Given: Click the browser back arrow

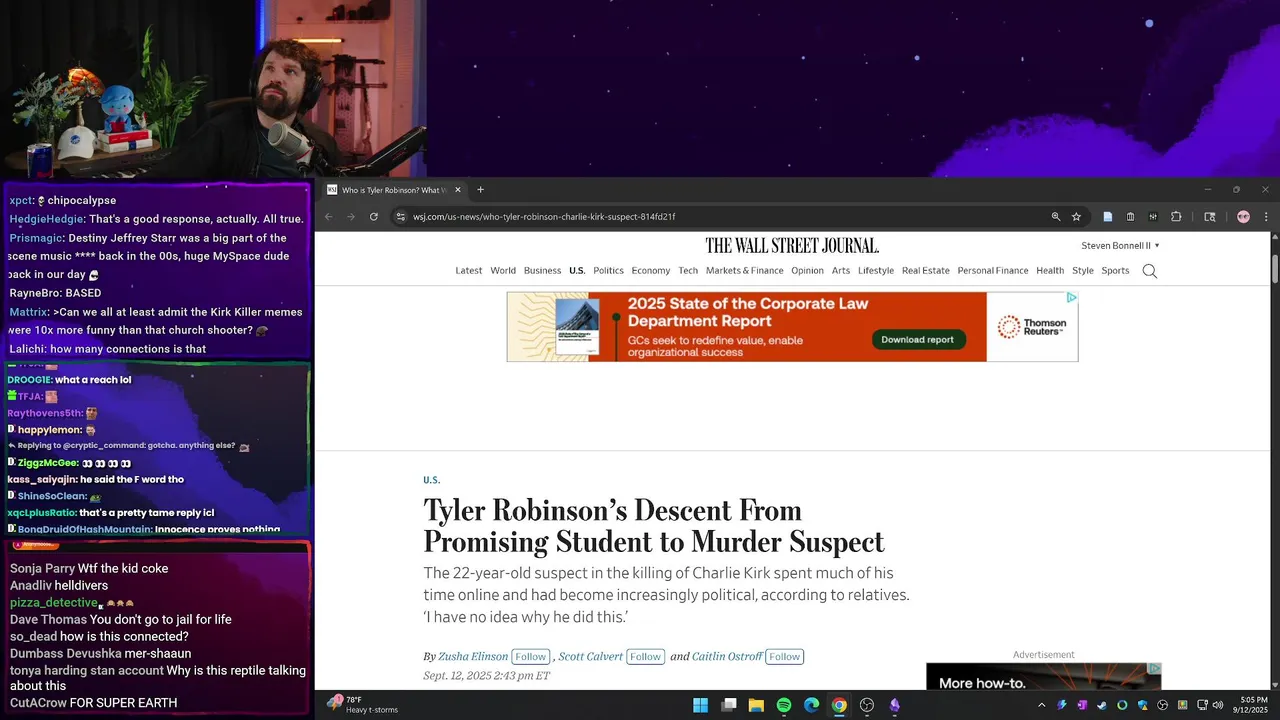Looking at the screenshot, I should coord(329,216).
